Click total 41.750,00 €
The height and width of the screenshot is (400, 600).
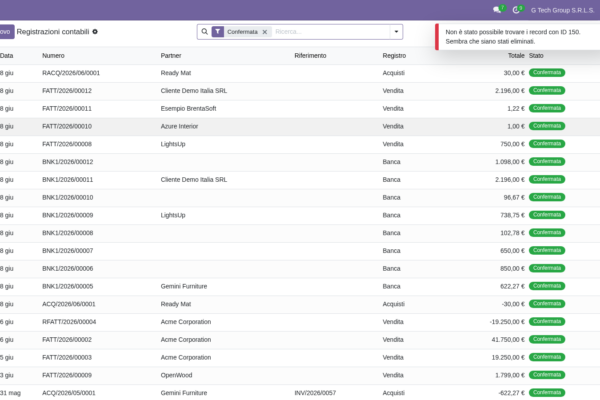point(508,340)
